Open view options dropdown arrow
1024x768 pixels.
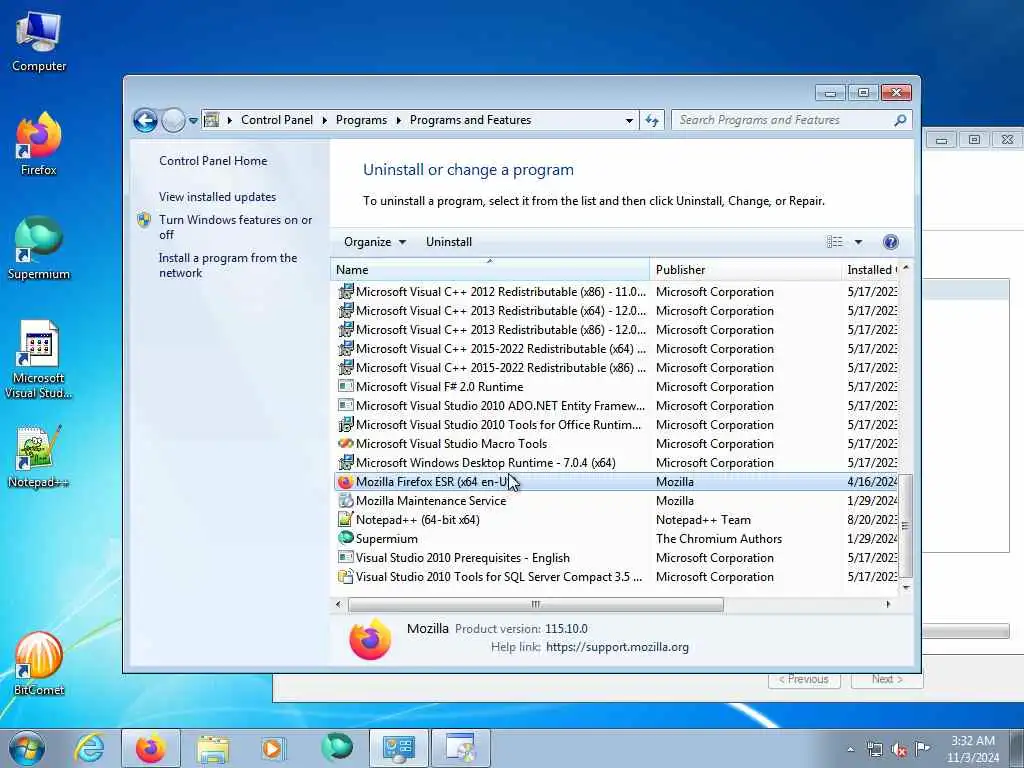coord(858,242)
